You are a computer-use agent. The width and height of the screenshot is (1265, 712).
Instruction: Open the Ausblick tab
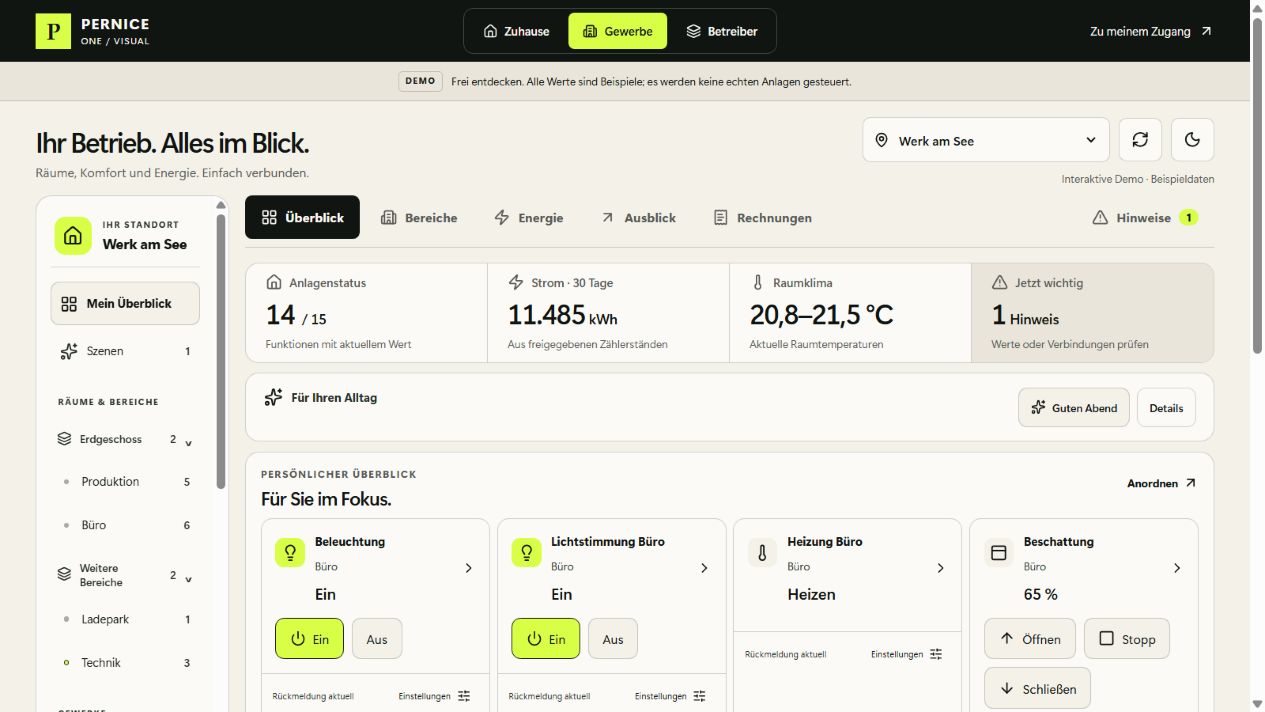tap(638, 217)
